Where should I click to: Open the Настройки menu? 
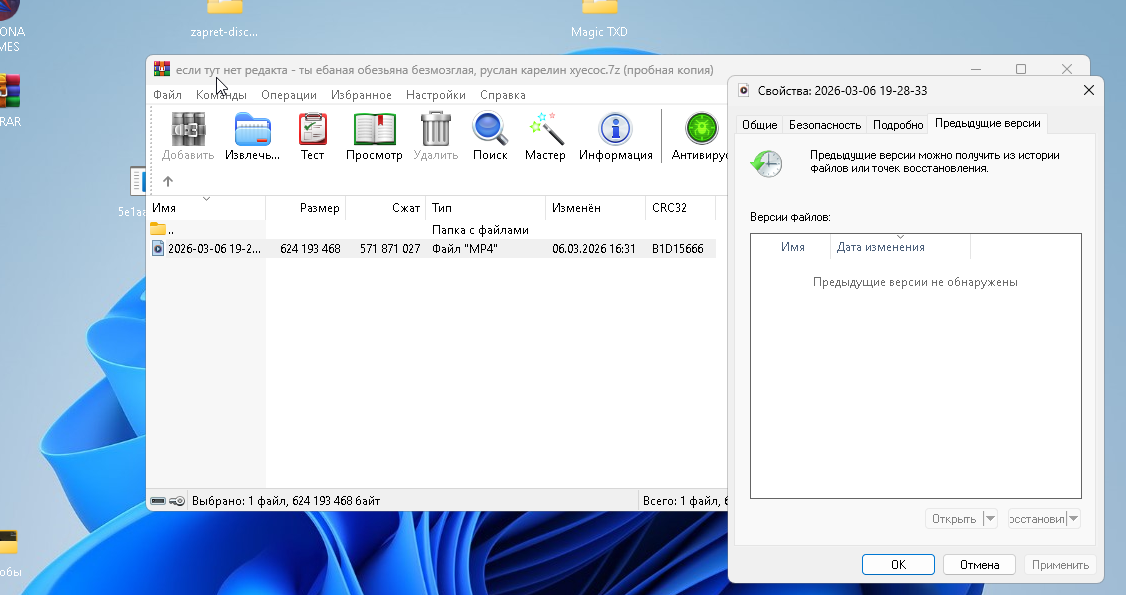[x=435, y=95]
